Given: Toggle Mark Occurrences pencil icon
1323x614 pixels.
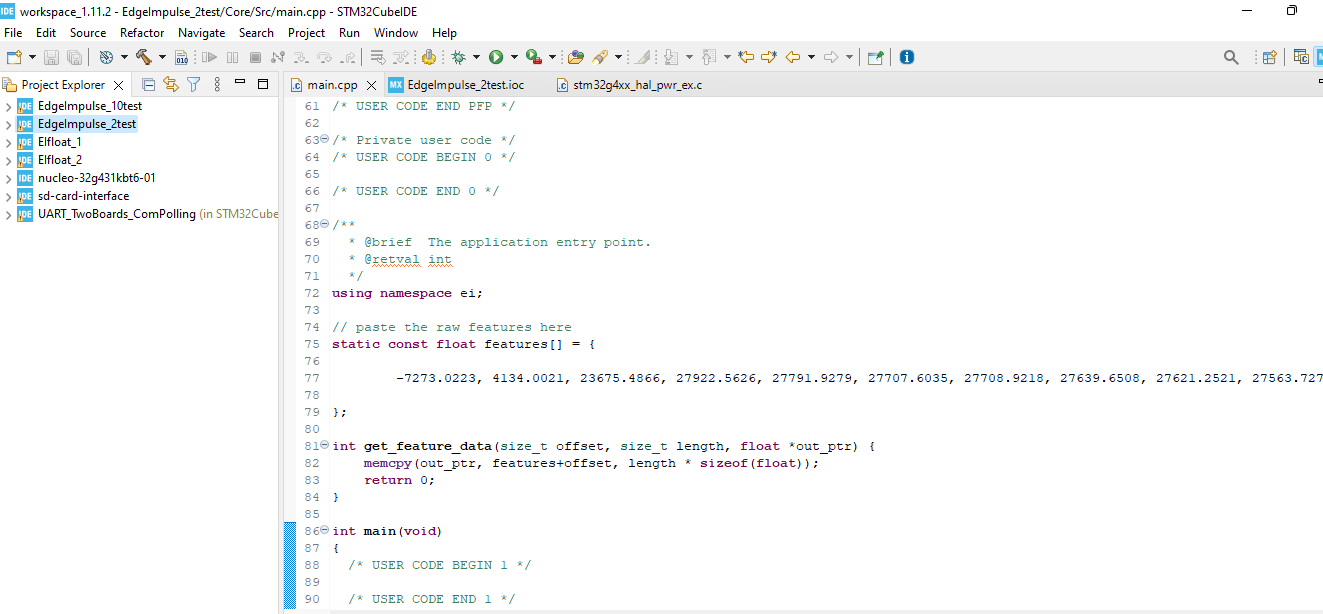Looking at the screenshot, I should click(x=642, y=57).
